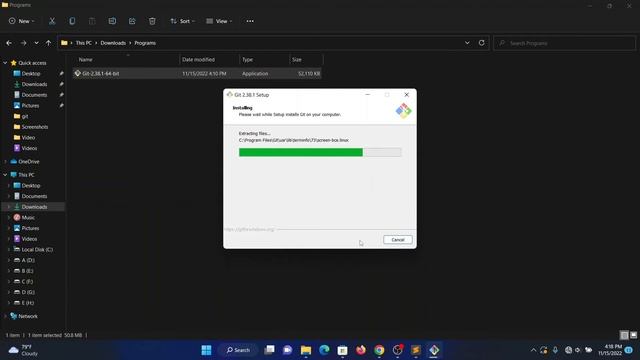Show hidden system tray icons

(533, 350)
